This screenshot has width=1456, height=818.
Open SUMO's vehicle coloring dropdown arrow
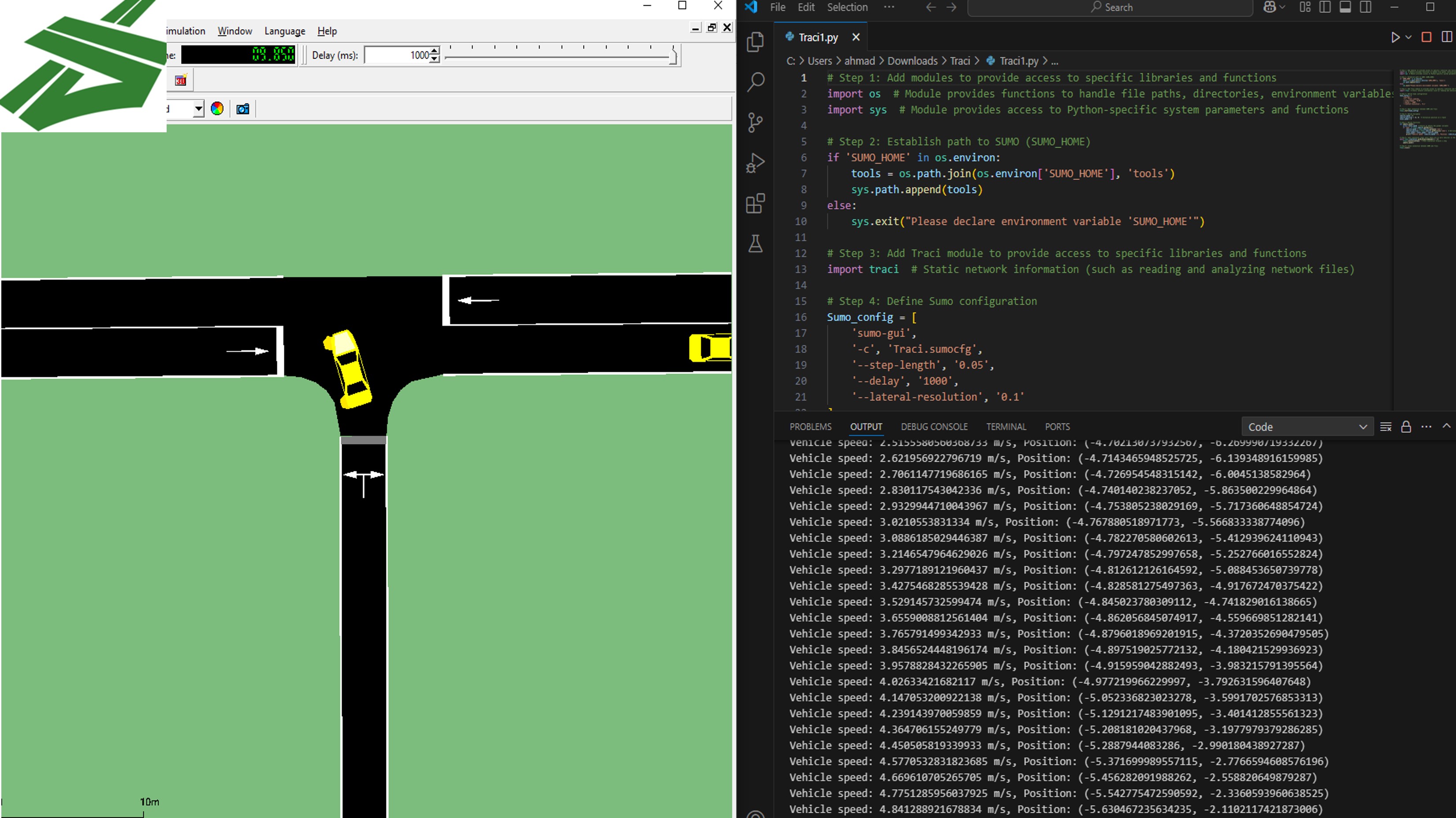click(x=199, y=108)
